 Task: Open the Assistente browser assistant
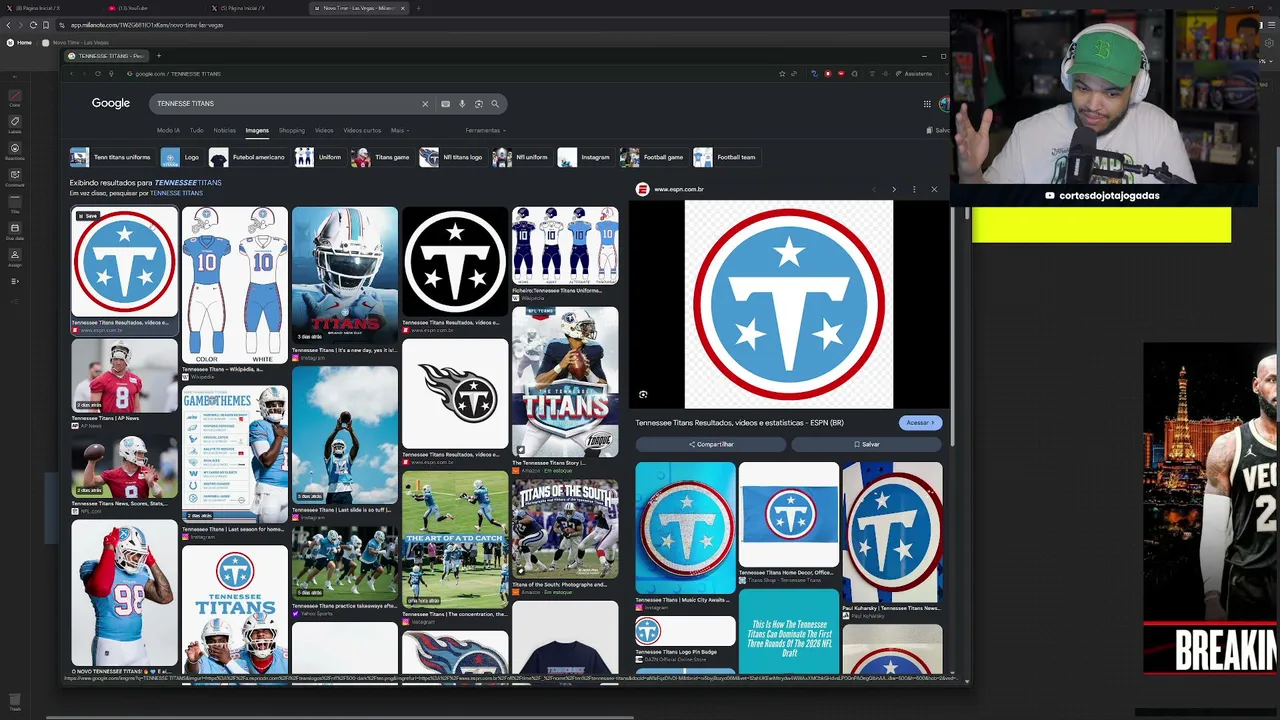pos(914,73)
